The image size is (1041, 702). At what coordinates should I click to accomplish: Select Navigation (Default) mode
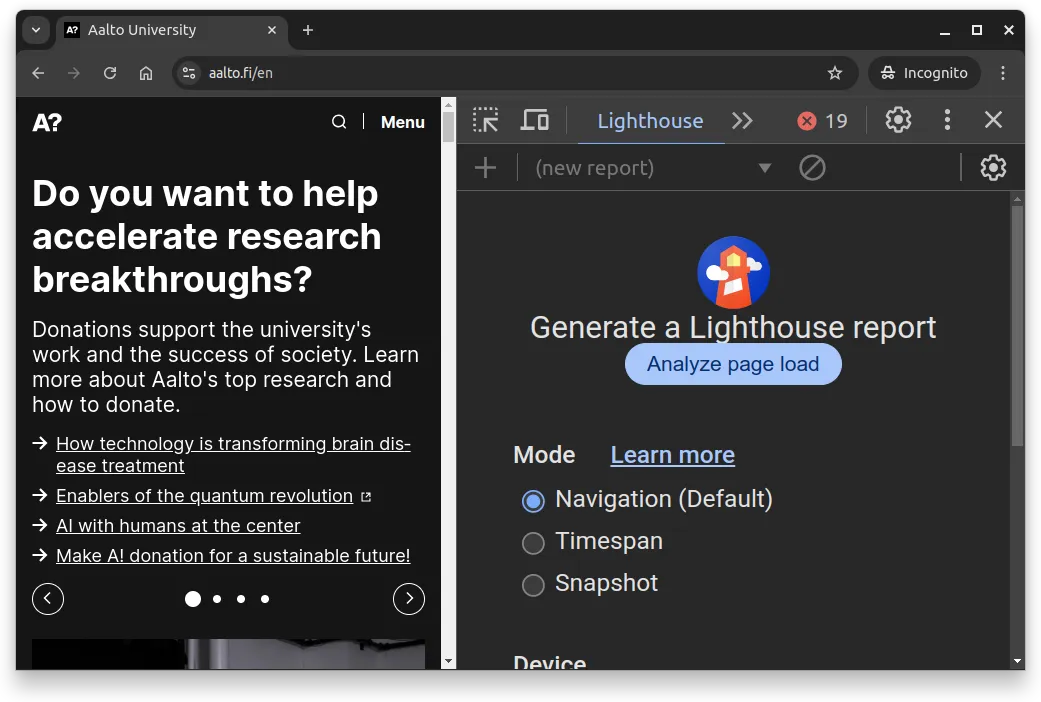(x=533, y=500)
